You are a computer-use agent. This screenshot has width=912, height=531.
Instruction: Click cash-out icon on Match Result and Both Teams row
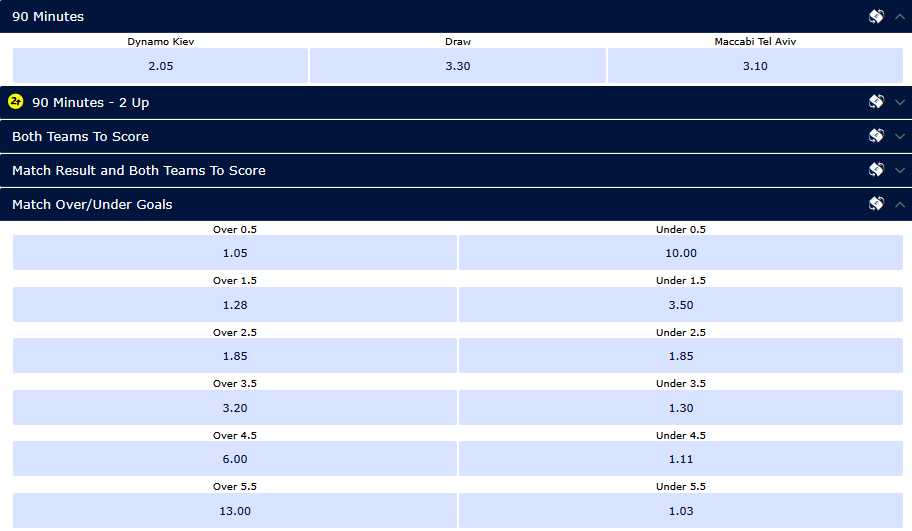click(876, 170)
